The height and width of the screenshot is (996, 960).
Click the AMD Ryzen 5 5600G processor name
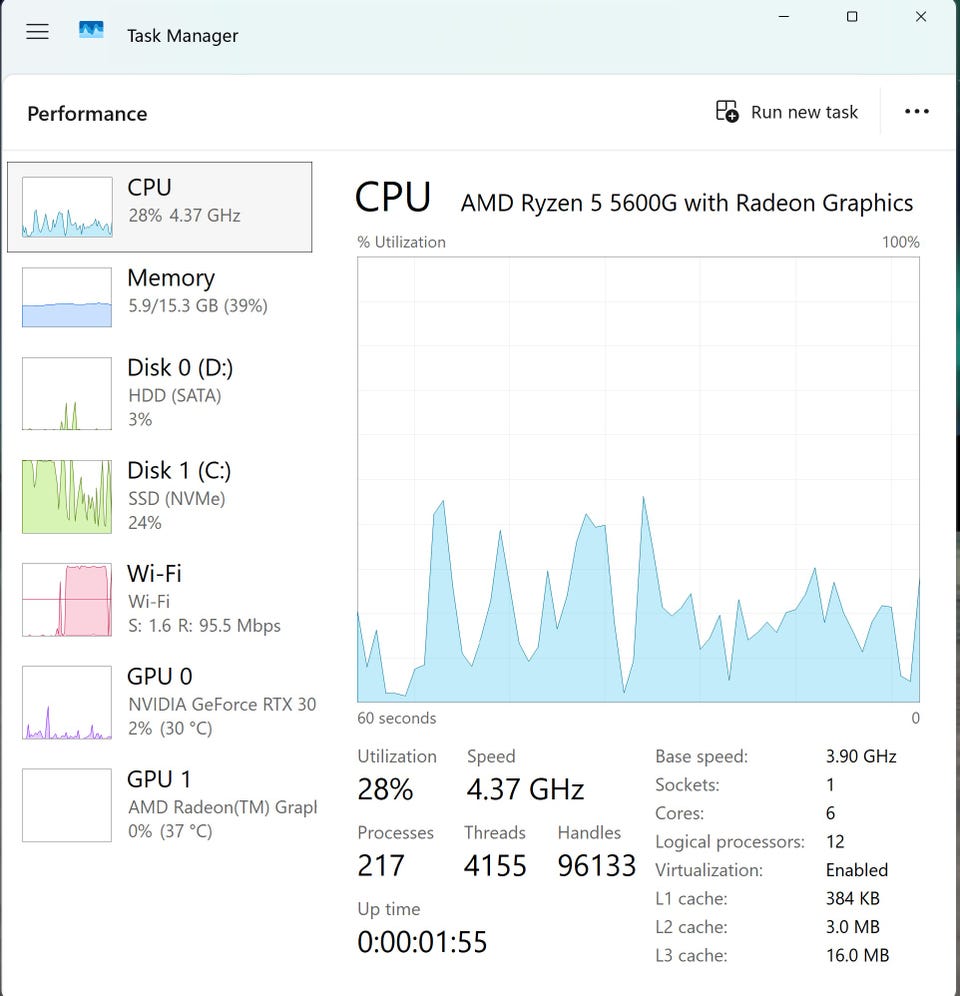(x=687, y=203)
